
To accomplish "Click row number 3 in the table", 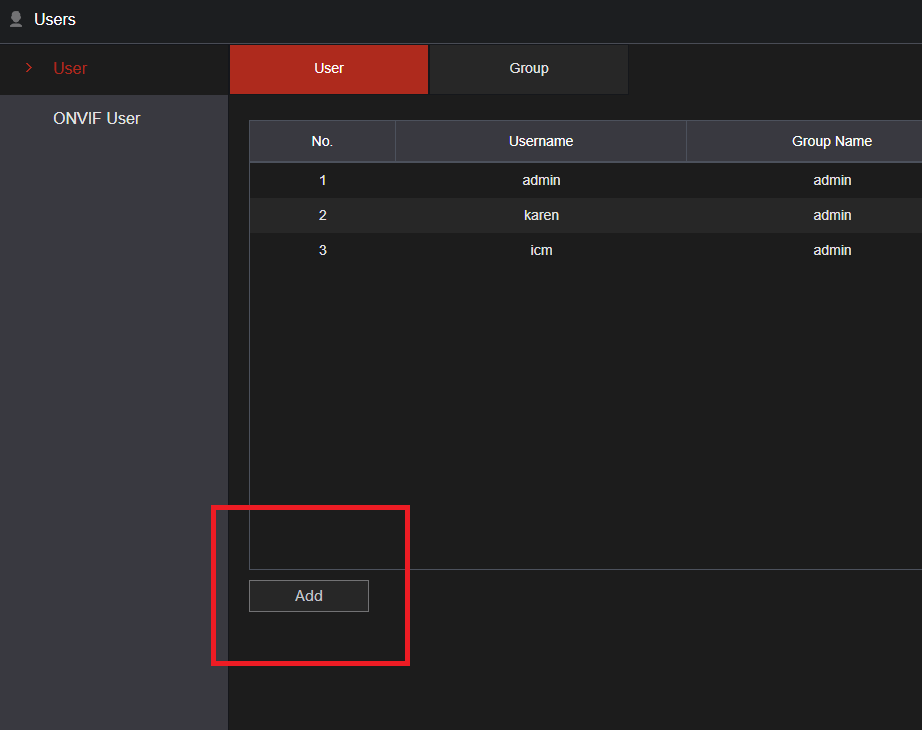I will point(322,250).
